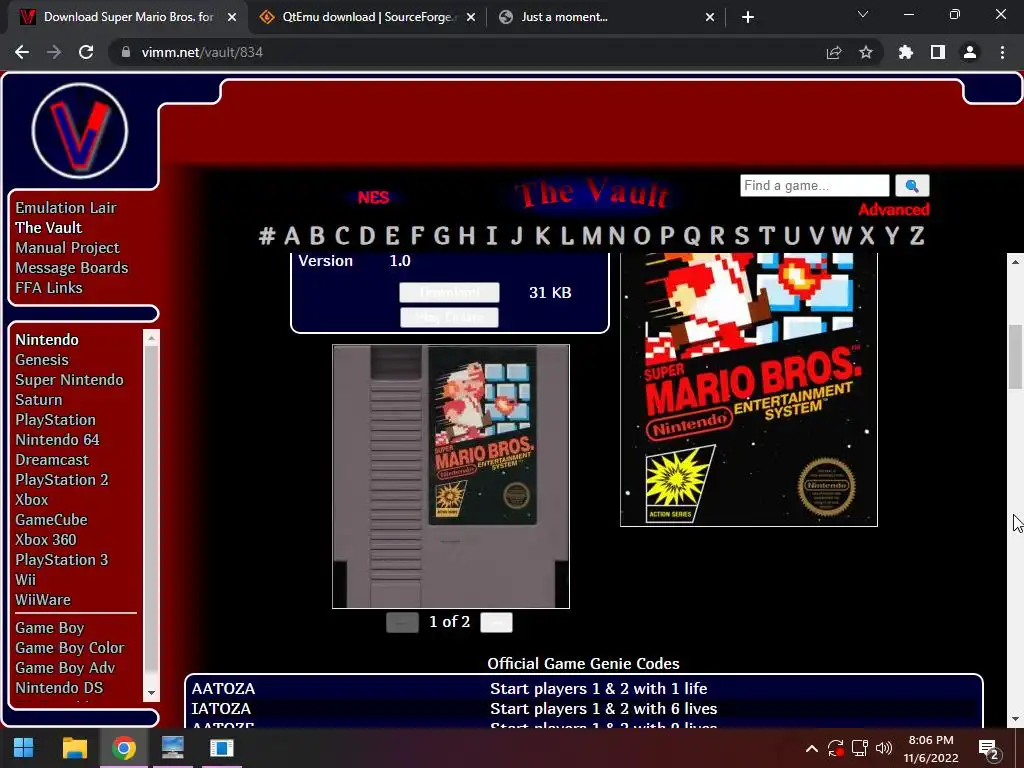This screenshot has height=768, width=1024.
Task: Share this page via share icon
Action: click(834, 52)
